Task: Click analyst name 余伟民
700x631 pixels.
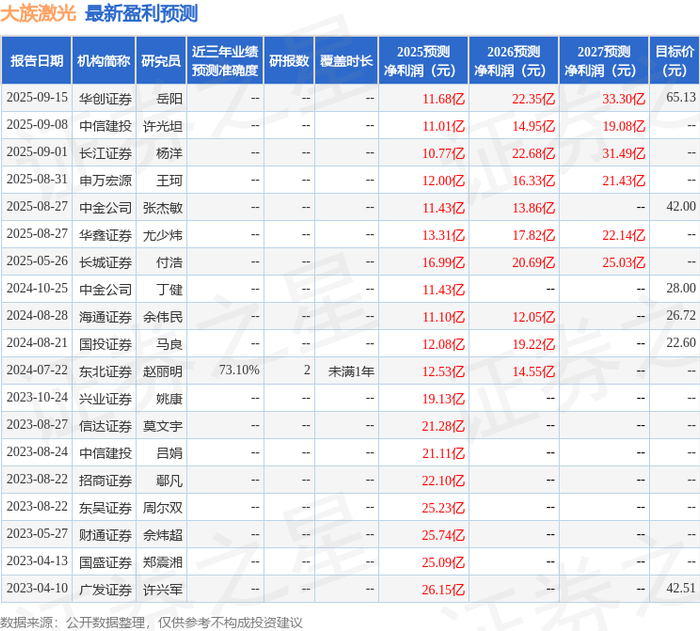Action: [162, 317]
